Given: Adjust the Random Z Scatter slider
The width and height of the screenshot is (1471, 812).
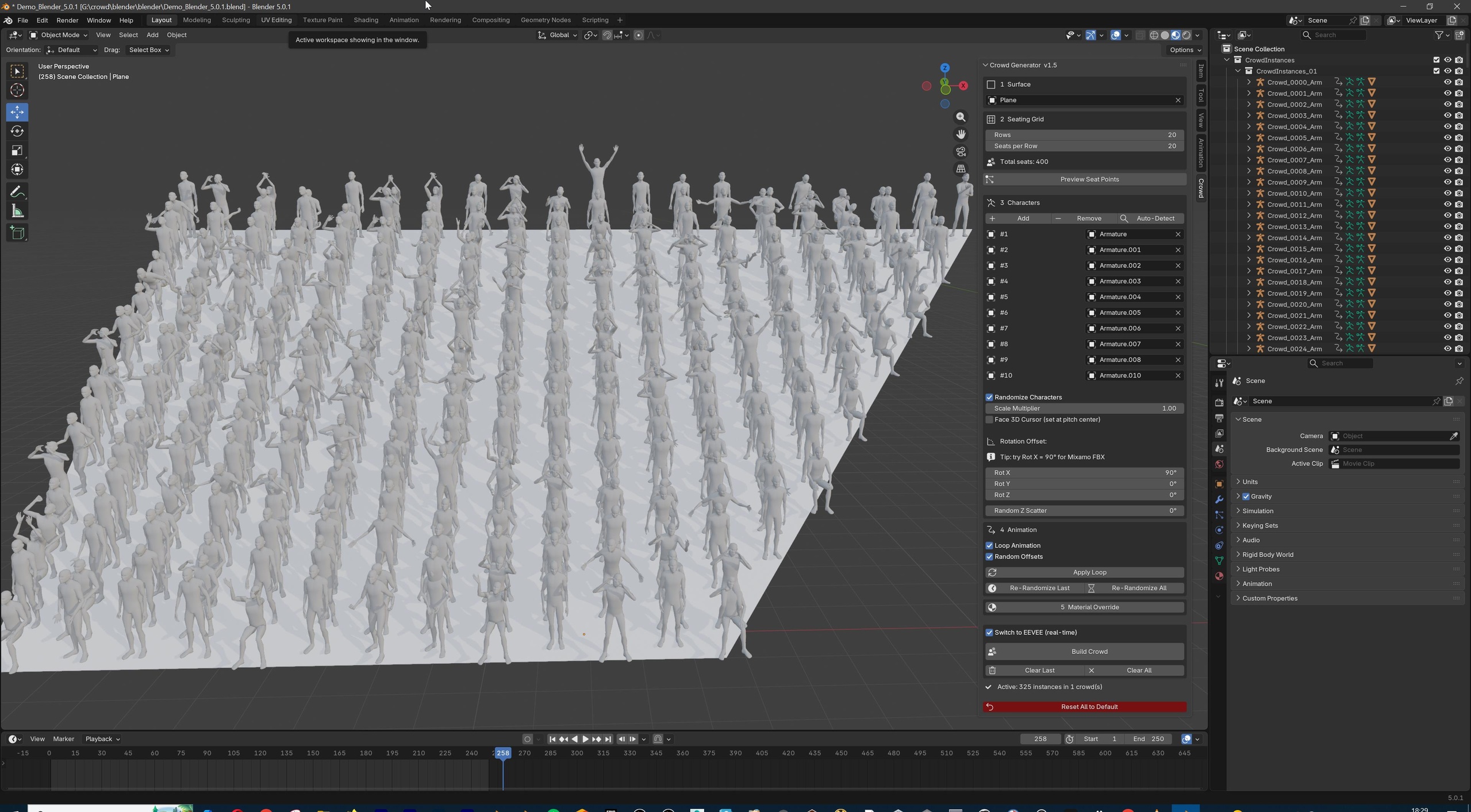Looking at the screenshot, I should (x=1084, y=511).
